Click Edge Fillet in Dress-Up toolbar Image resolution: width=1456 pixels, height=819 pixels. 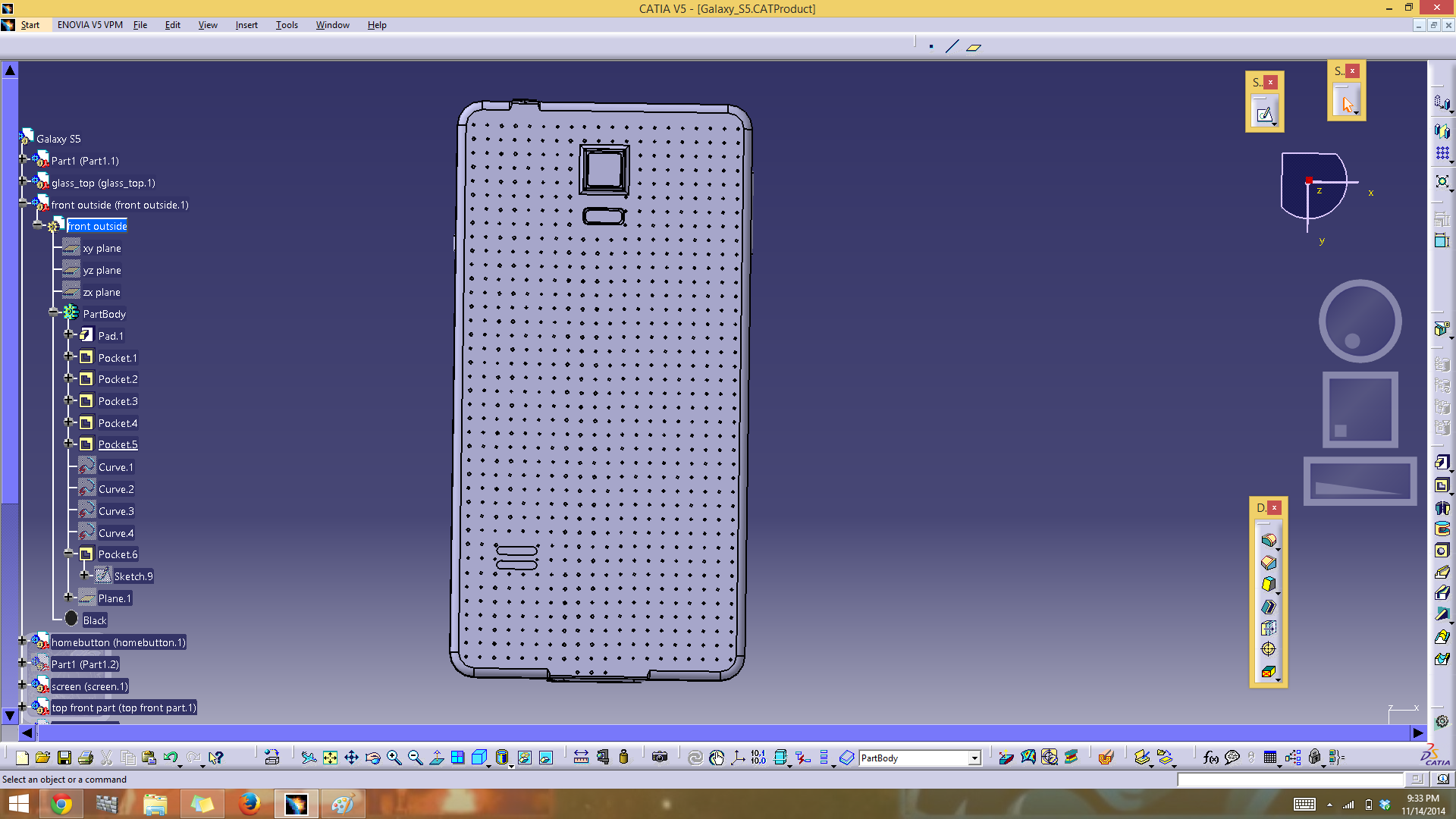click(x=1269, y=540)
